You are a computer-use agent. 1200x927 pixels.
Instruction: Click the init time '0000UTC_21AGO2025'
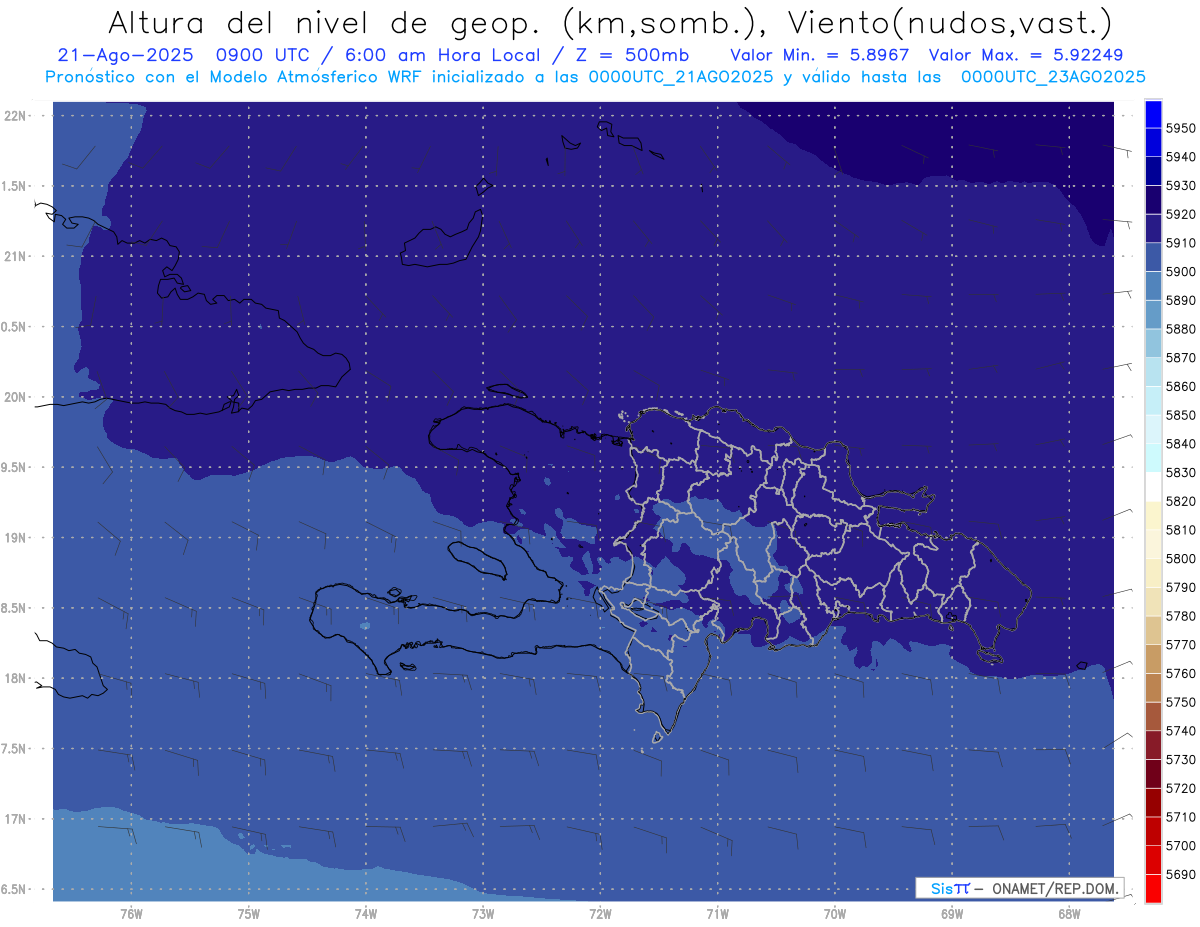coord(681,77)
